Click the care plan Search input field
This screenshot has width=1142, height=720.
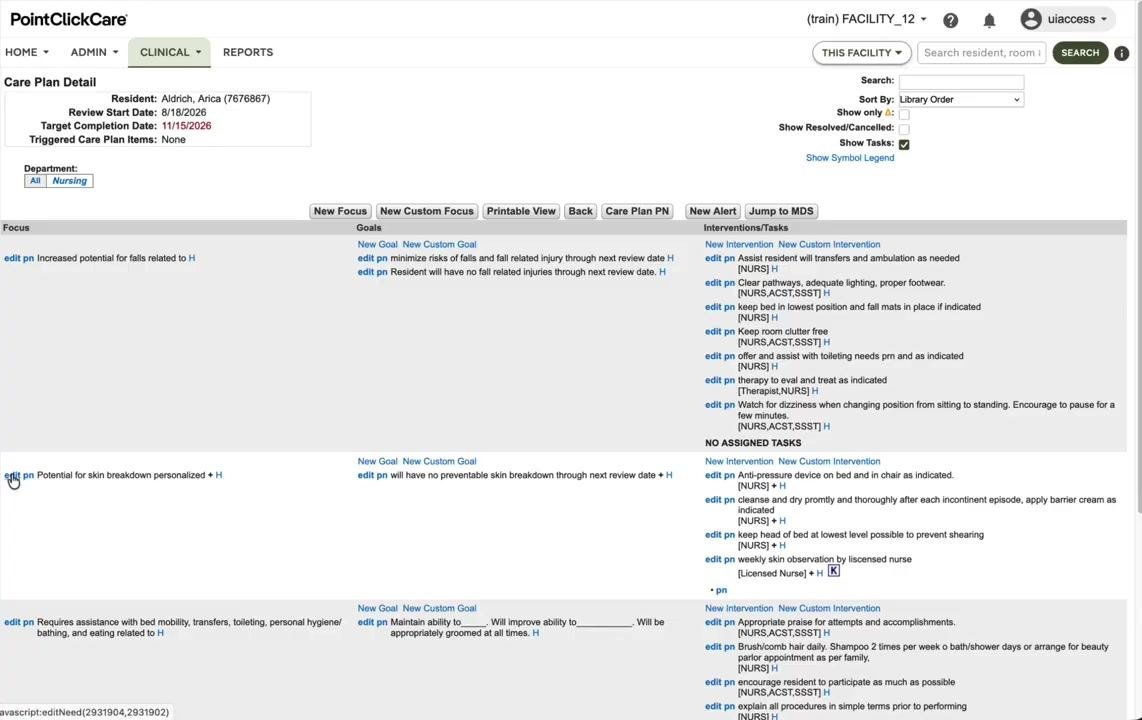[961, 82]
